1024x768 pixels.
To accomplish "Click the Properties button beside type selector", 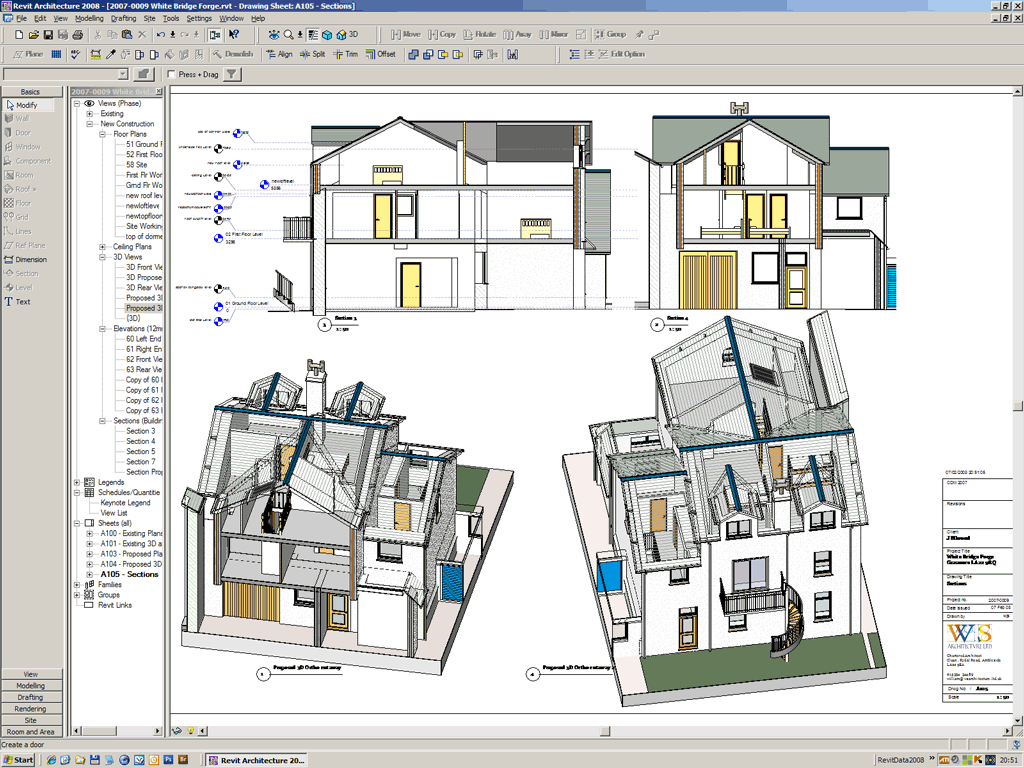I will click(144, 74).
